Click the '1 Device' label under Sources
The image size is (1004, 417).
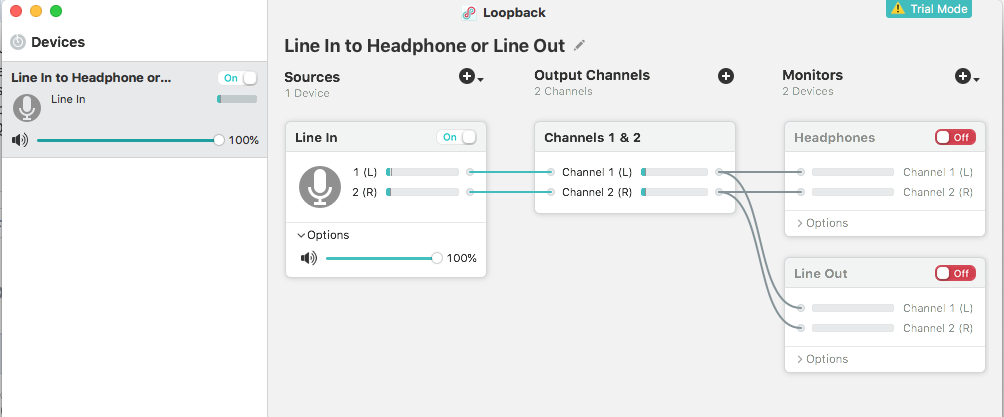[307, 94]
